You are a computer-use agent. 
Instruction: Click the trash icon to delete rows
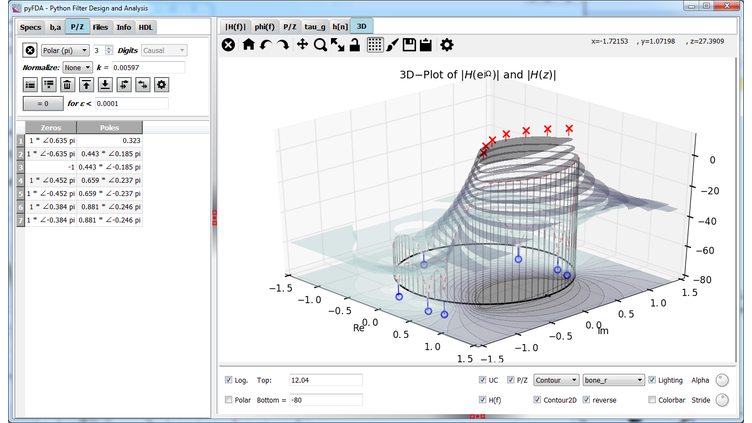pos(67,85)
